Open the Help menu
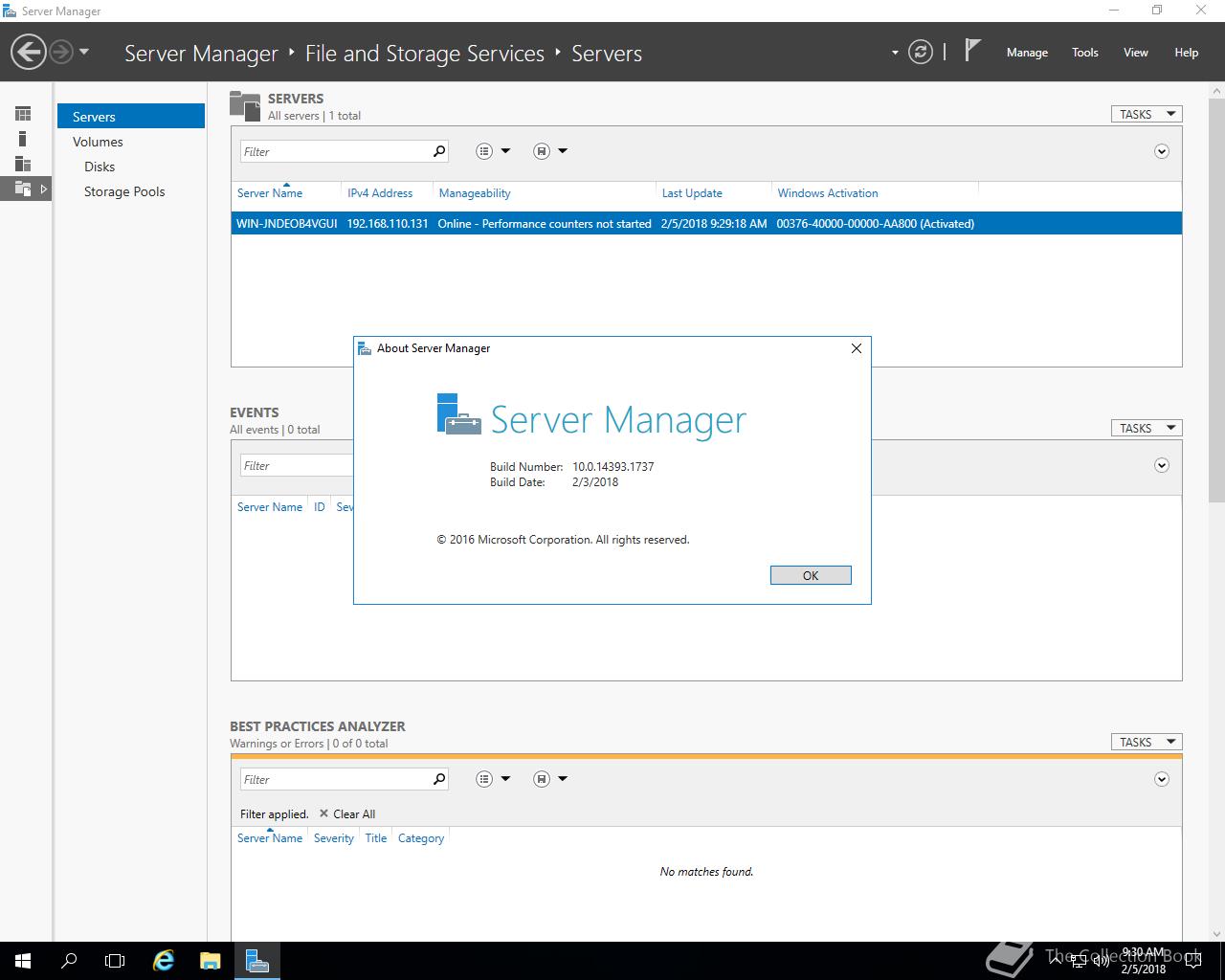1225x980 pixels. click(x=1187, y=53)
